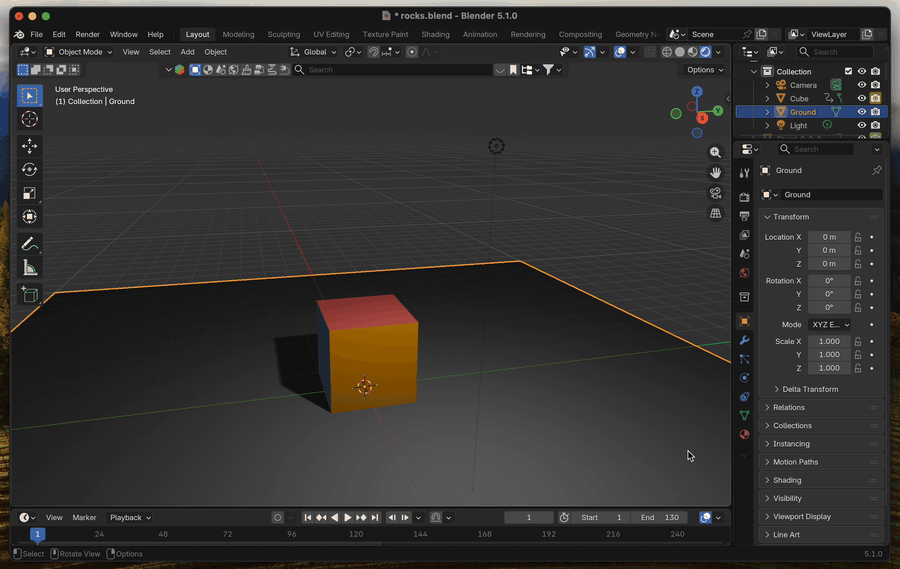Hide the Light object in outliner

(x=862, y=125)
